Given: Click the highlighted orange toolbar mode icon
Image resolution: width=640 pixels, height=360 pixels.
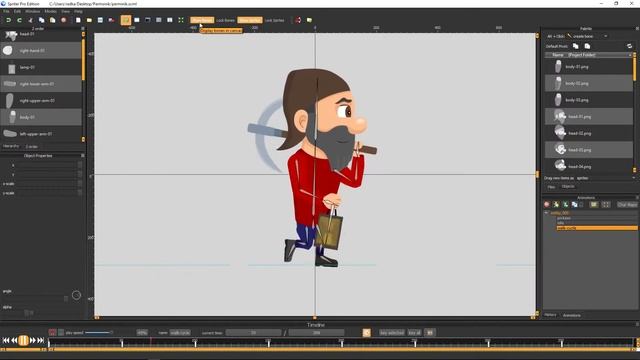Looking at the screenshot, I should pyautogui.click(x=126, y=20).
